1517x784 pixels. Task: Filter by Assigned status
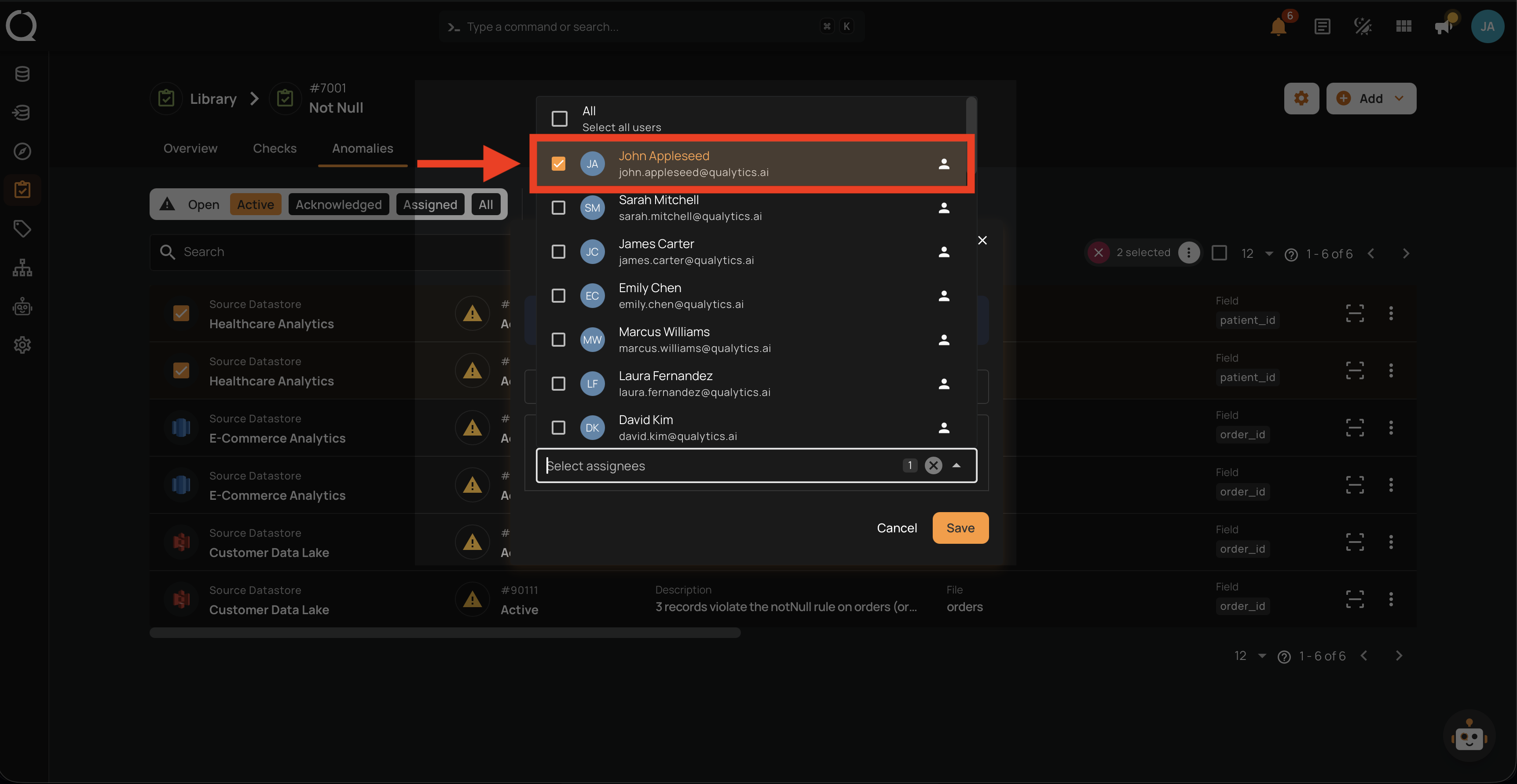(x=430, y=205)
